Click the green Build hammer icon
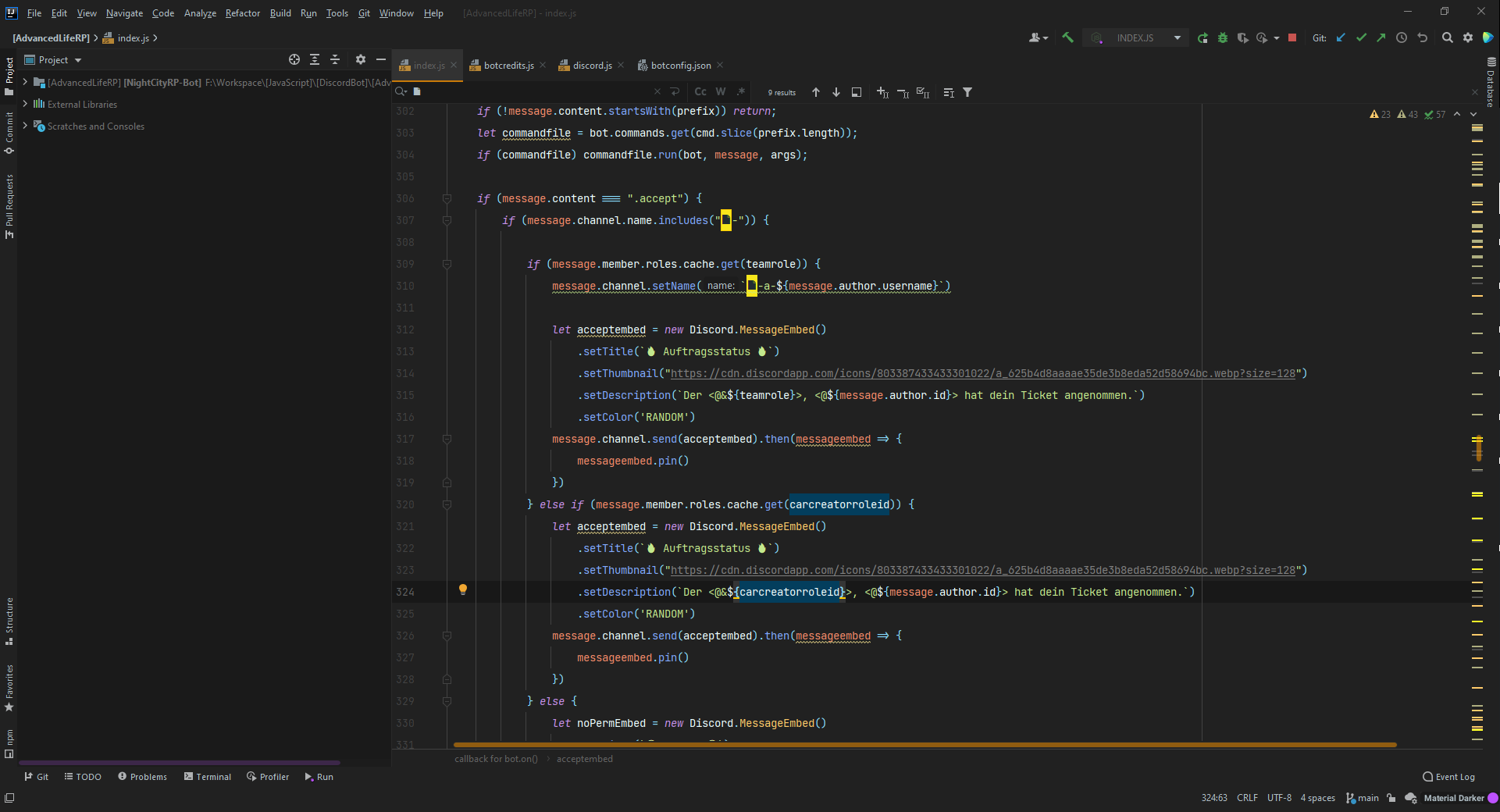 [x=1067, y=37]
